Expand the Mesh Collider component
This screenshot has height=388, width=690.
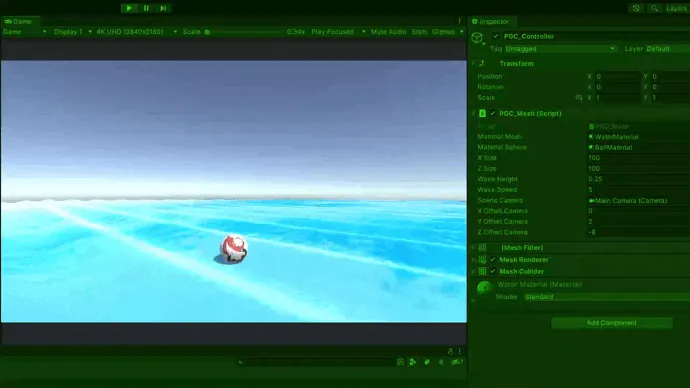tap(580, 271)
